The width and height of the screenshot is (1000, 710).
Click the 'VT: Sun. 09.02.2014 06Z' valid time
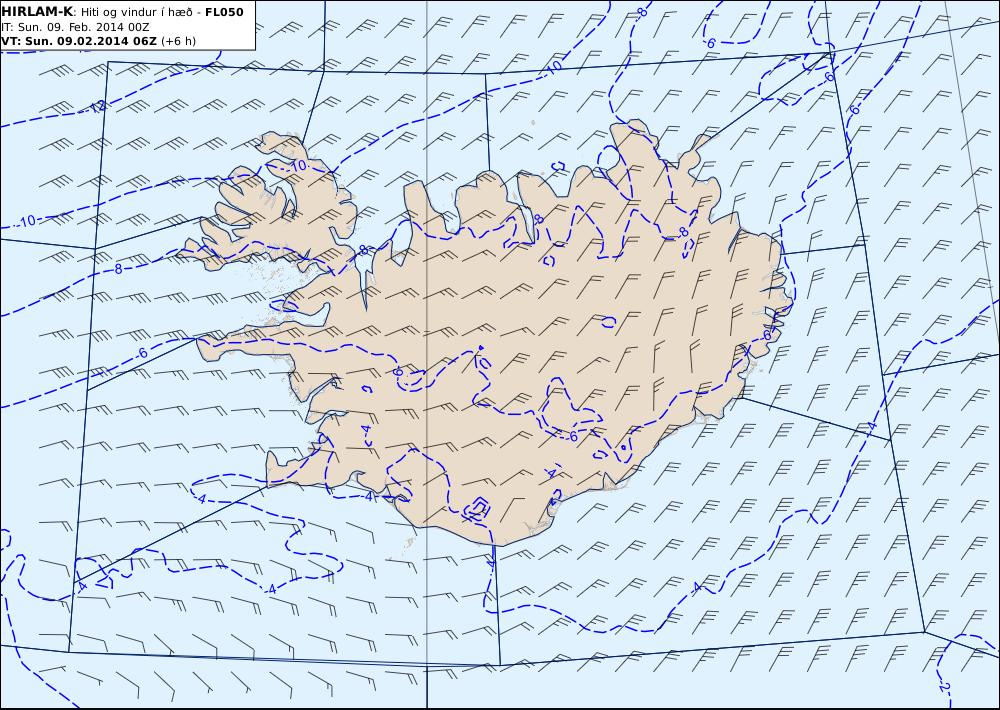(78, 41)
